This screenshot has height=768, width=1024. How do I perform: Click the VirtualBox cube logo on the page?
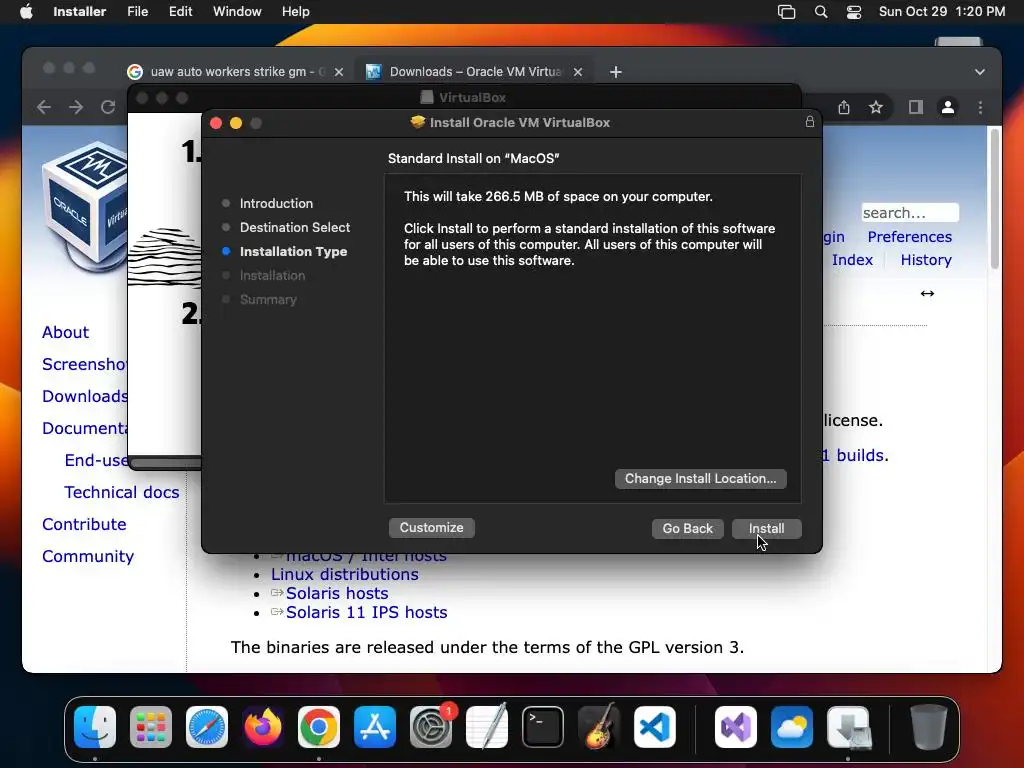(84, 206)
